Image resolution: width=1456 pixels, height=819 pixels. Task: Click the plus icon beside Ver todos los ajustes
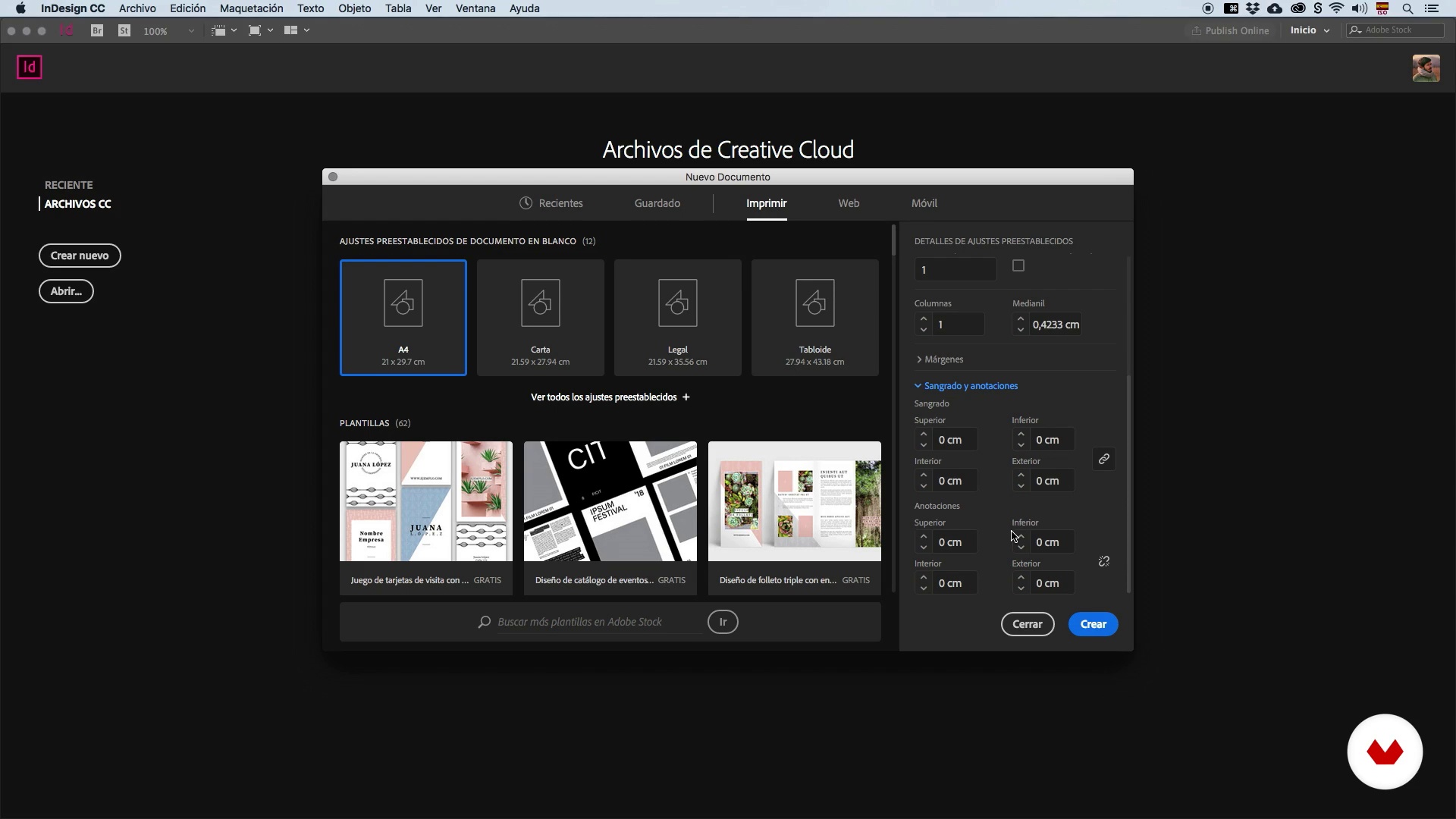pos(686,397)
